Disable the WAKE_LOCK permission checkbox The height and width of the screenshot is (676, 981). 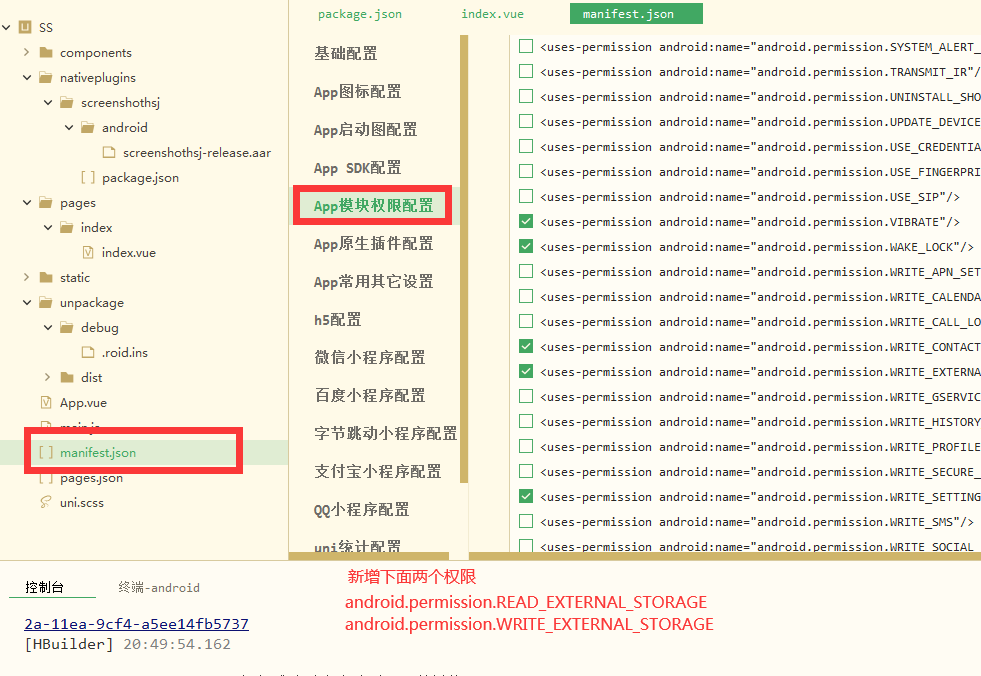tap(526, 246)
